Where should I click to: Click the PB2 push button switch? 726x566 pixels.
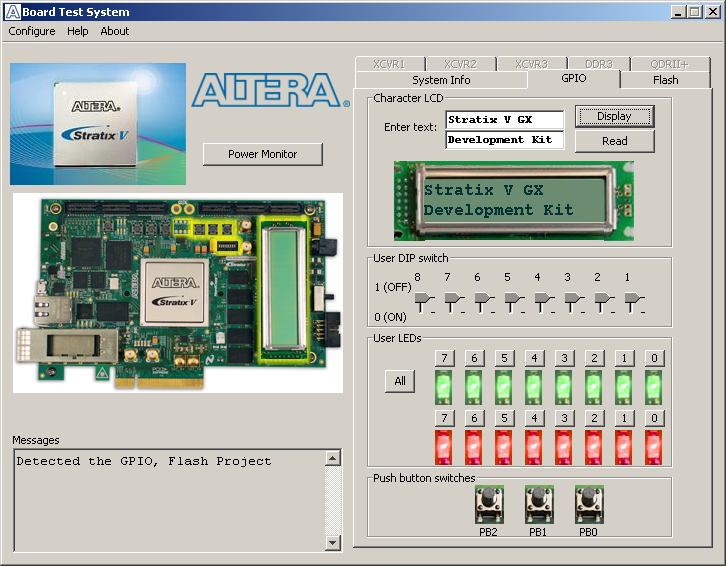click(489, 504)
